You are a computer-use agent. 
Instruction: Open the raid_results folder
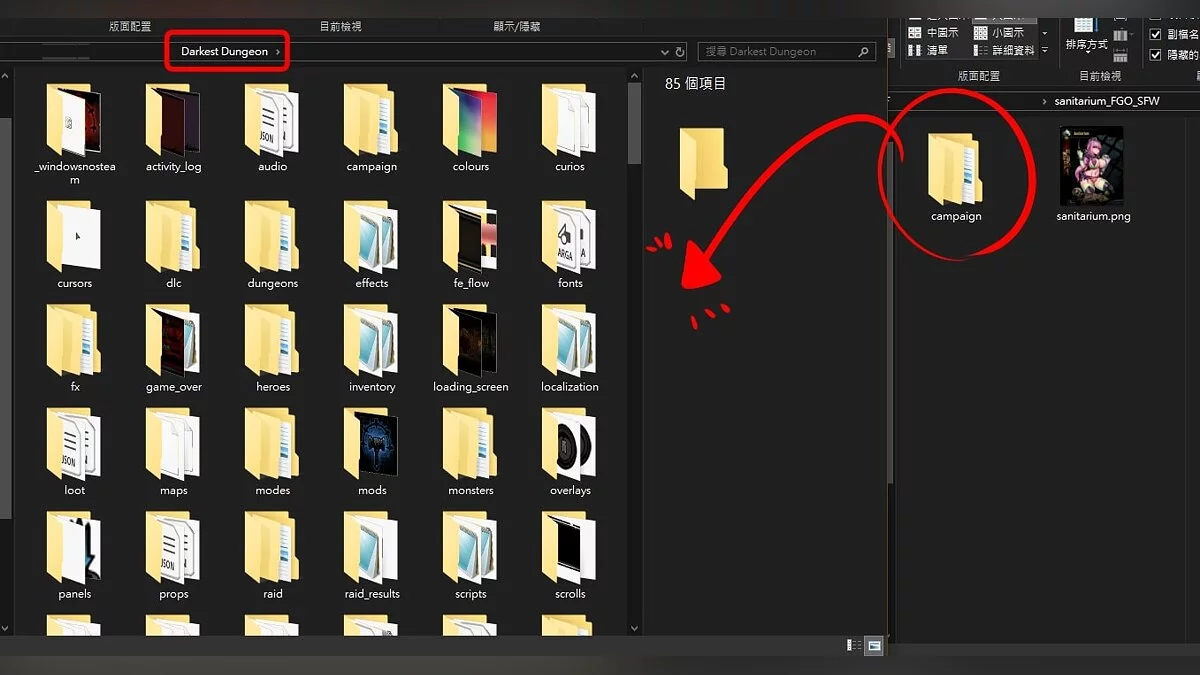[x=372, y=555]
